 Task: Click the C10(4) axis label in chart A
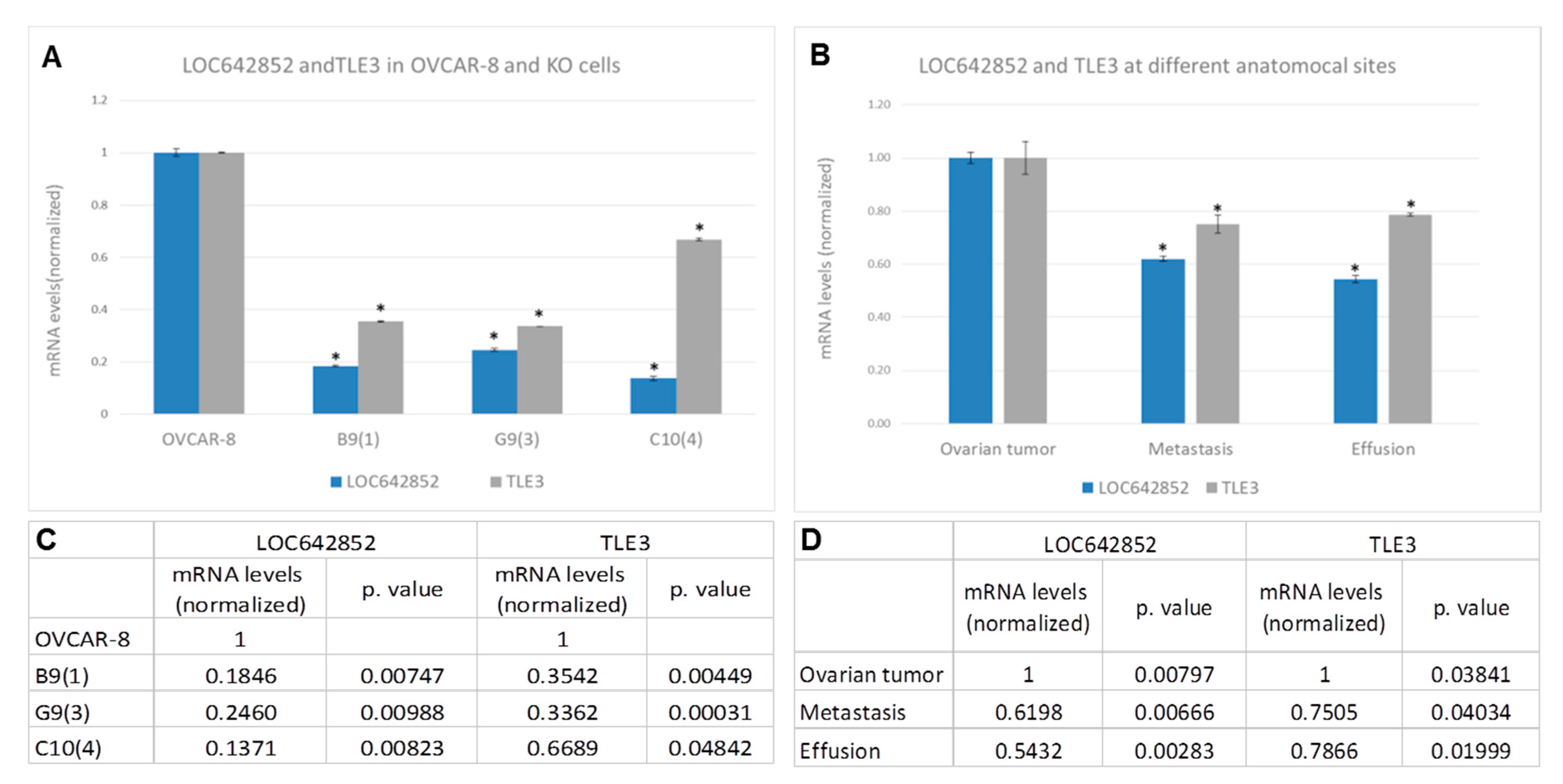point(675,439)
